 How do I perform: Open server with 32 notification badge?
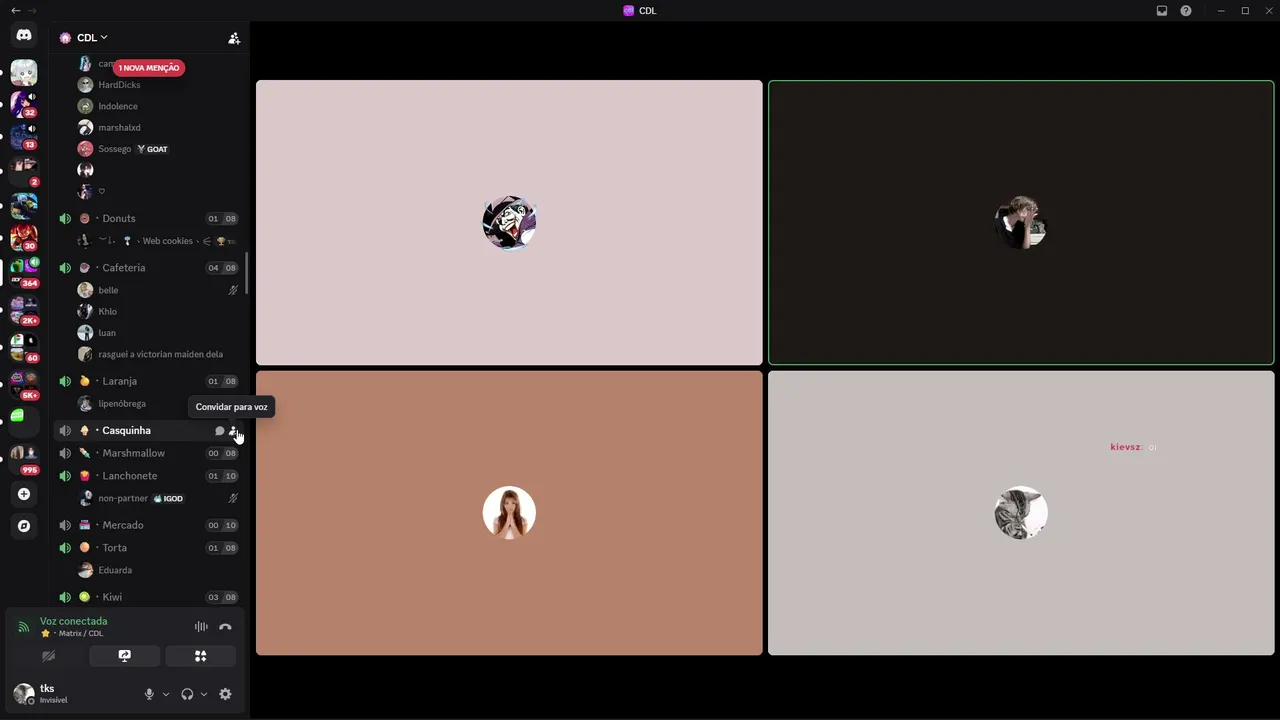point(24,104)
